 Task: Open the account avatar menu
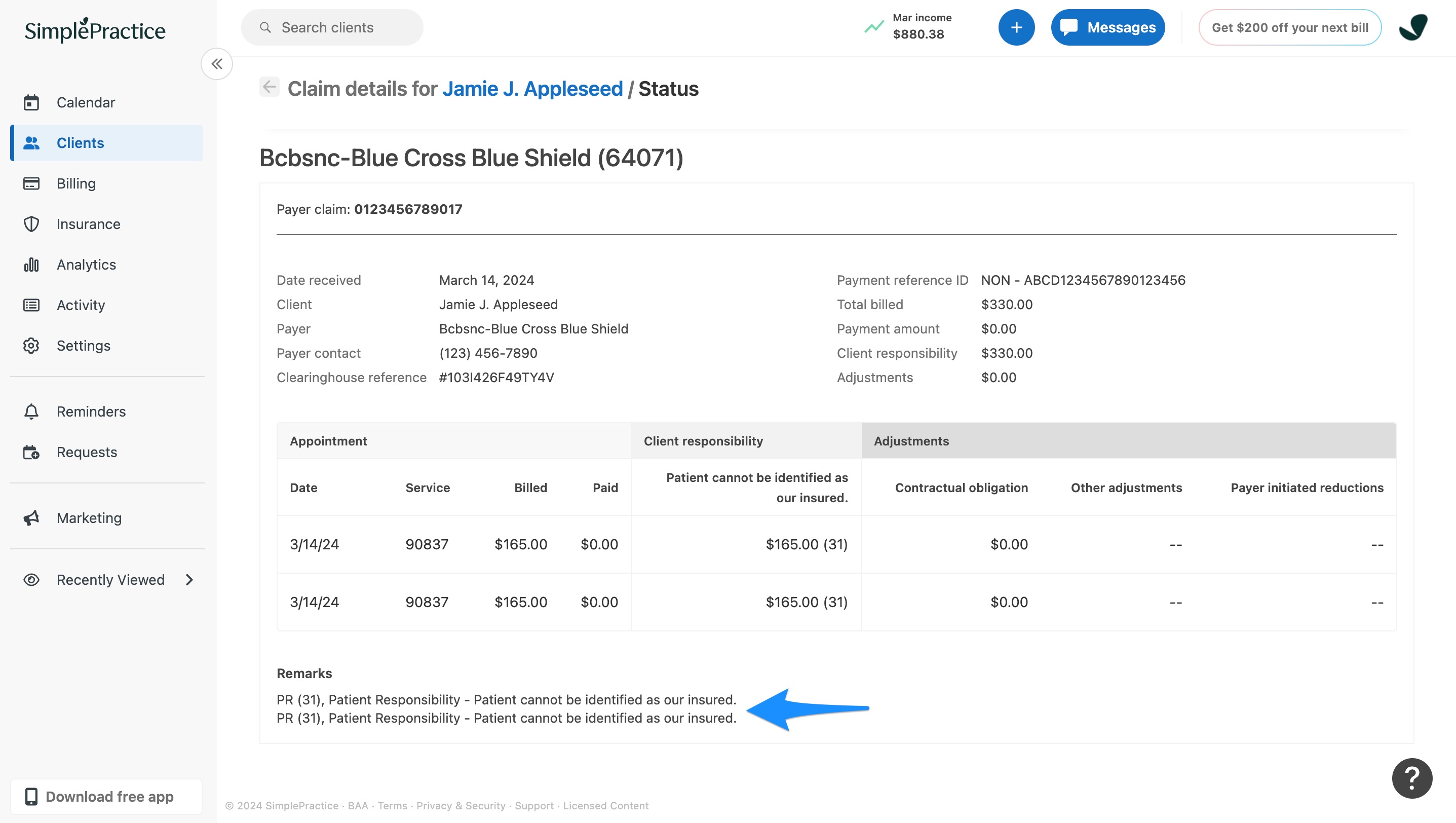pos(1413,27)
